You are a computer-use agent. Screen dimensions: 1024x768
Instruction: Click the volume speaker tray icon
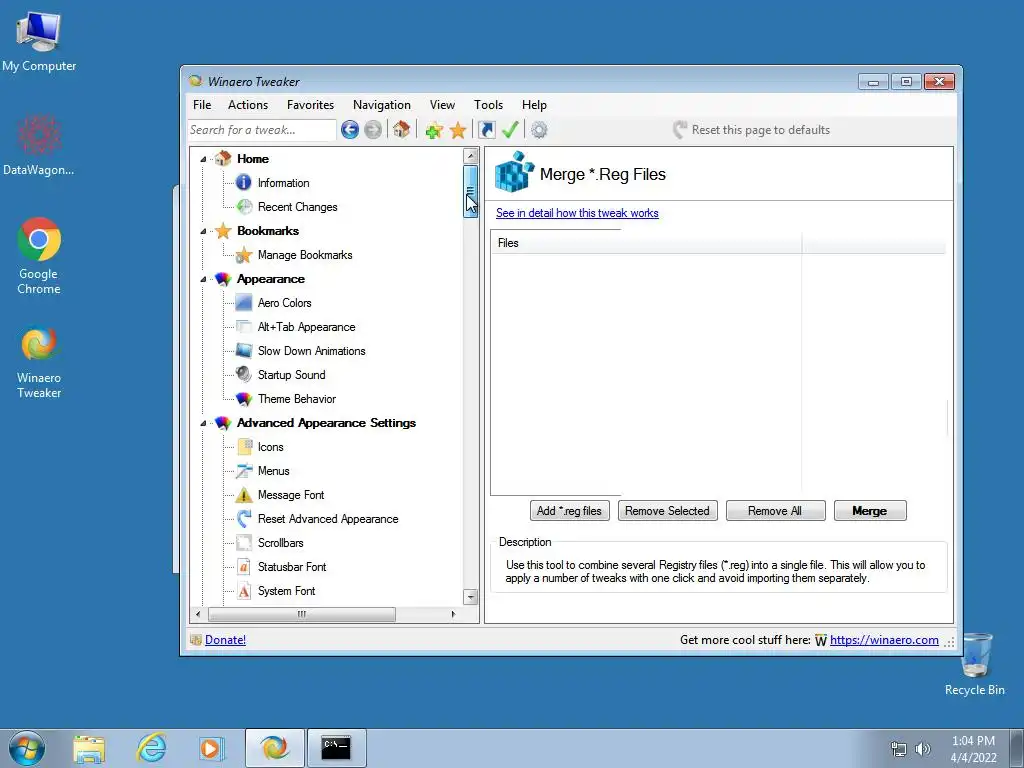coord(922,749)
